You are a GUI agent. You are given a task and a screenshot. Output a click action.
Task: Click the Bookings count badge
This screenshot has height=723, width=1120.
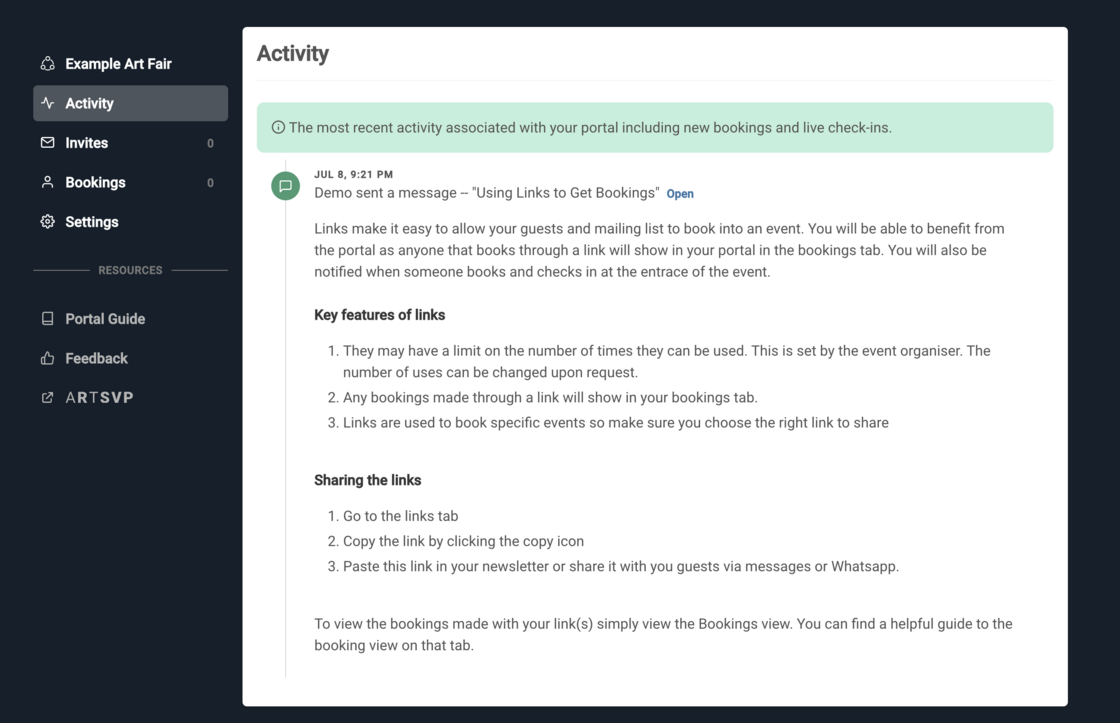click(210, 183)
